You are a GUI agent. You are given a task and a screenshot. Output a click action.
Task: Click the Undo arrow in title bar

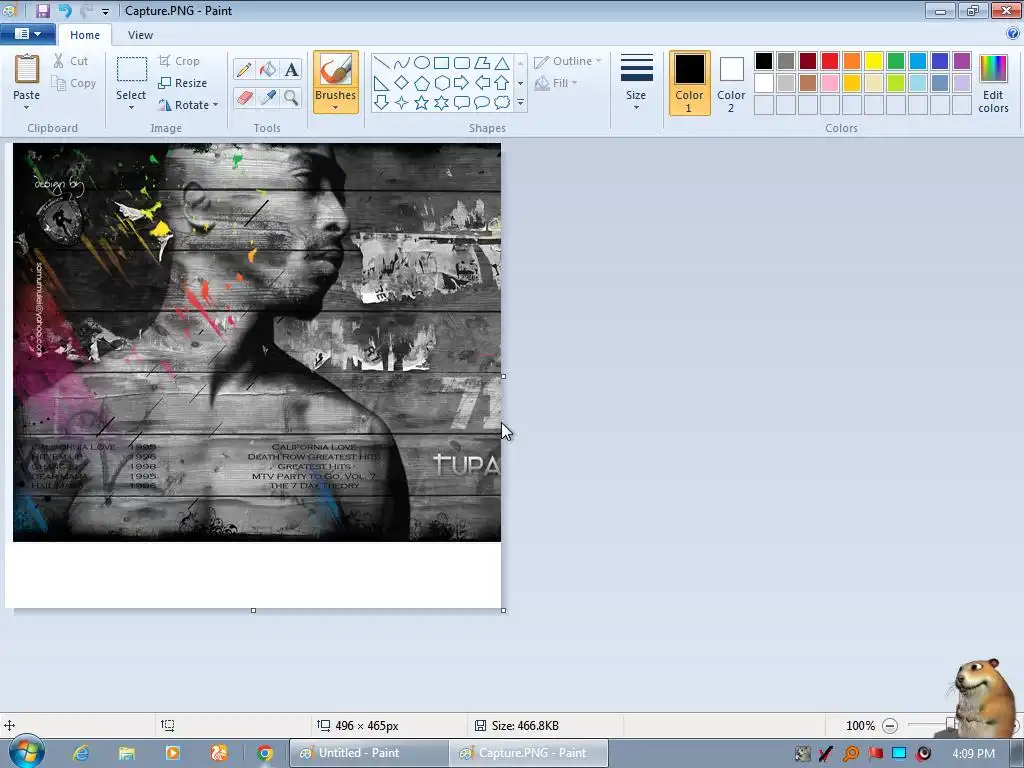pos(65,10)
